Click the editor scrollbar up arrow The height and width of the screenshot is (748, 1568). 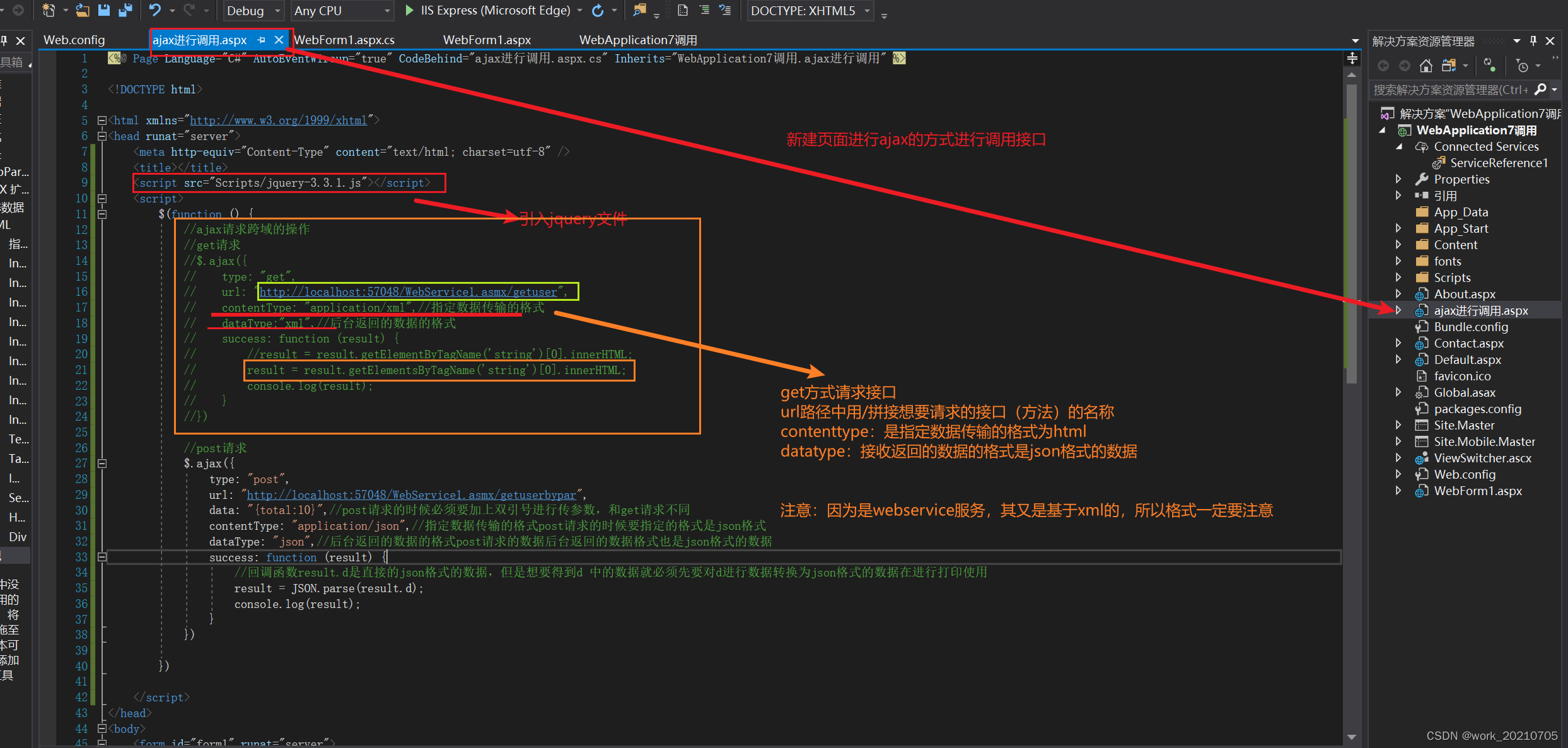point(1352,75)
